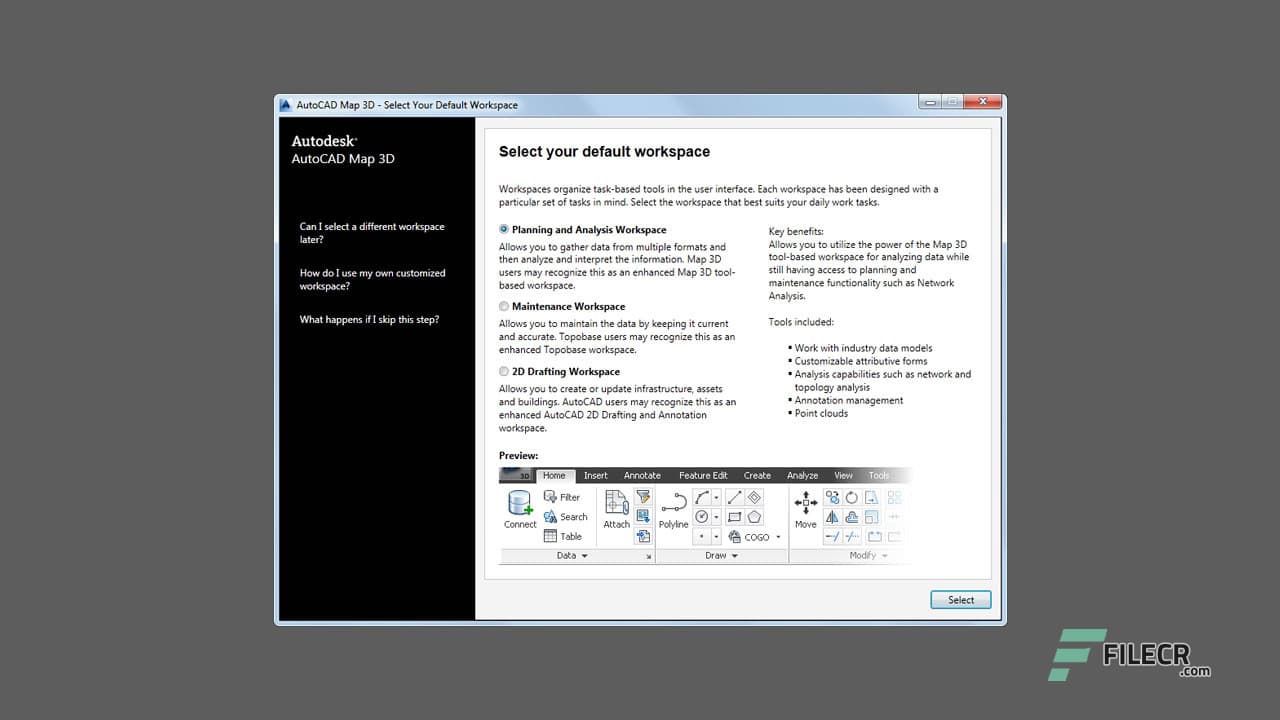The width and height of the screenshot is (1280, 720).
Task: Open the Feature Edit ribbon tab
Action: click(x=703, y=475)
